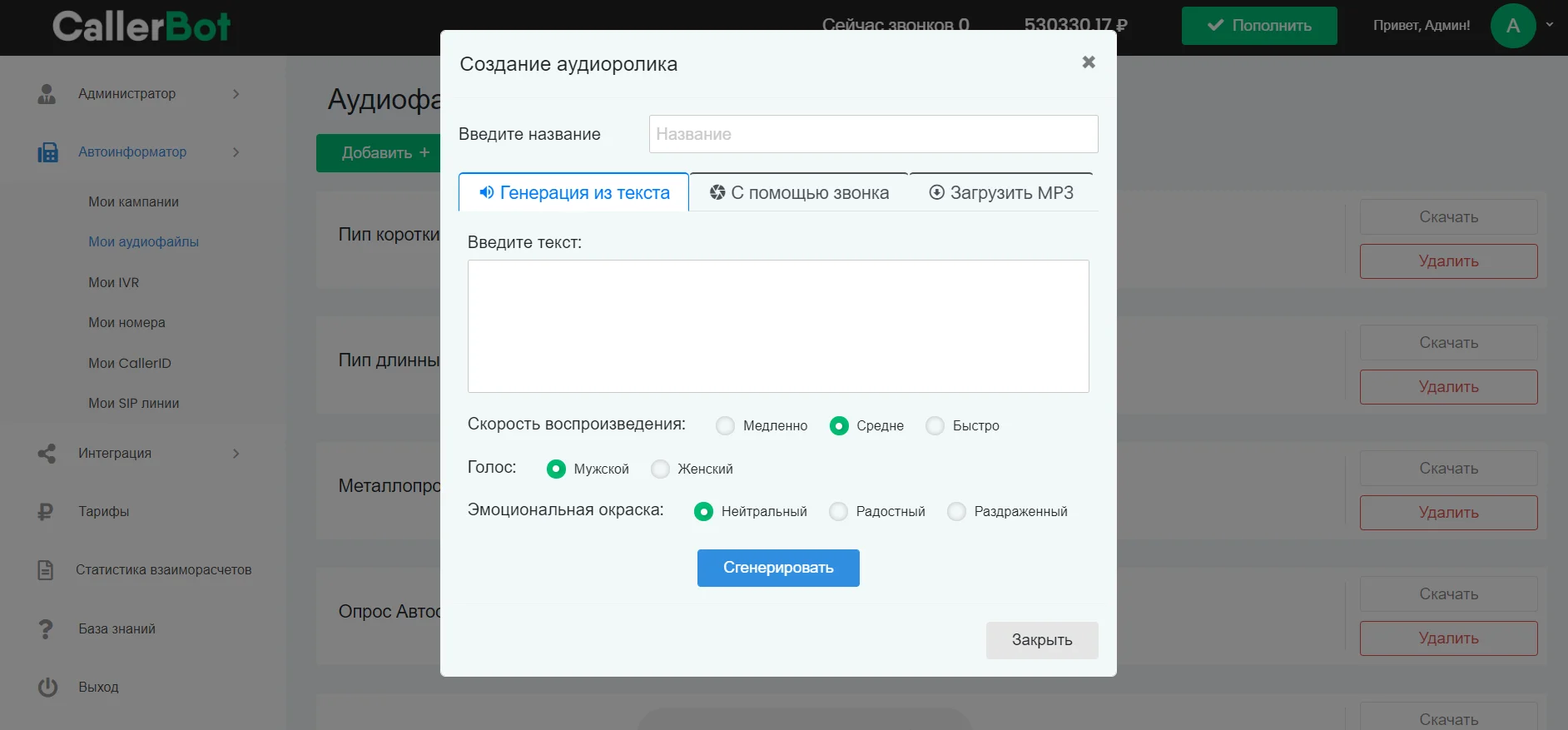
Task: Click the green Пополнить button
Action: [x=1259, y=26]
